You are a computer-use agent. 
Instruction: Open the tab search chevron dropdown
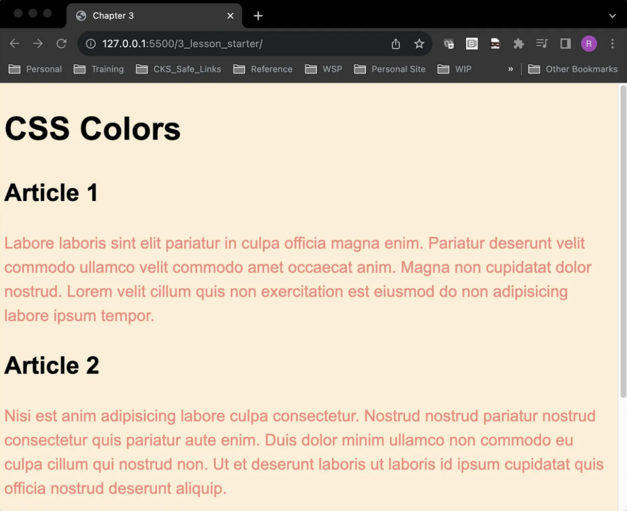click(612, 16)
